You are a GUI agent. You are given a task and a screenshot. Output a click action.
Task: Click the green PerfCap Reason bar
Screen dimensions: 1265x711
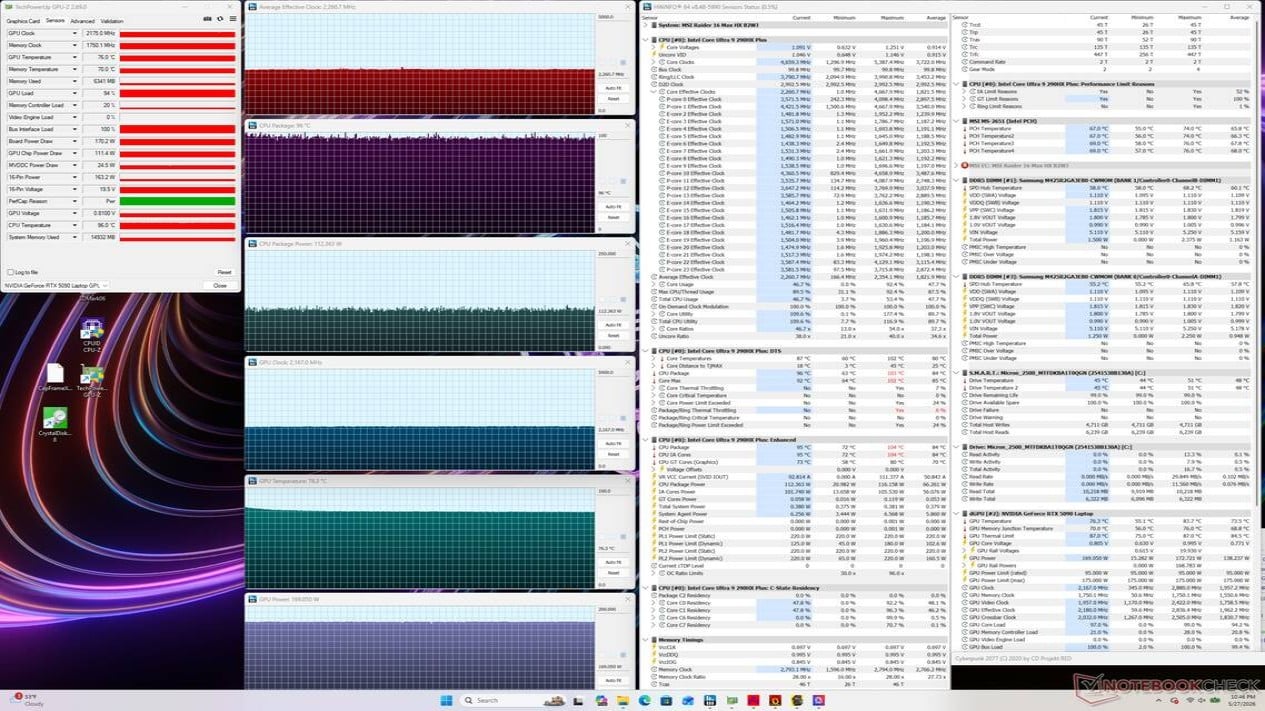(177, 201)
